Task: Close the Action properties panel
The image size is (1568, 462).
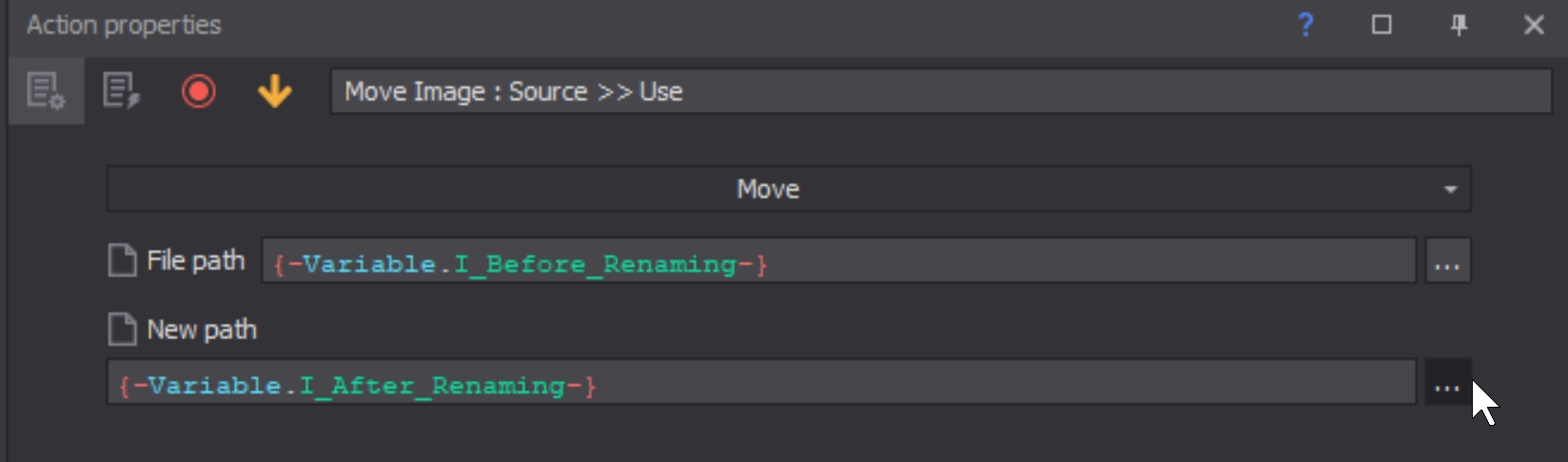Action: pyautogui.click(x=1534, y=25)
